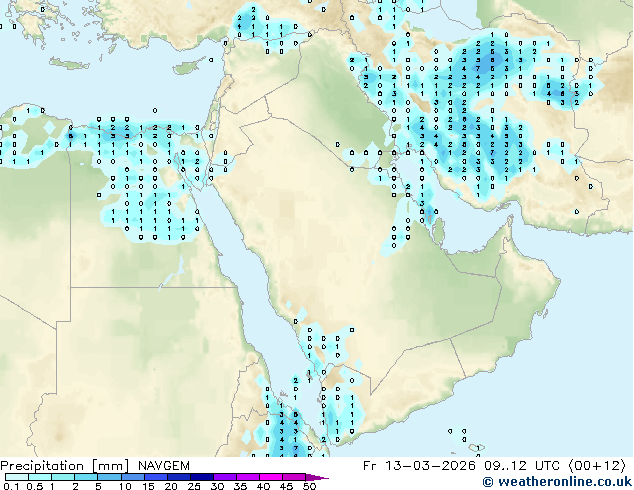The width and height of the screenshot is (634, 490).
Task: Click the 35–40 mm legend color box
Action: (248, 477)
